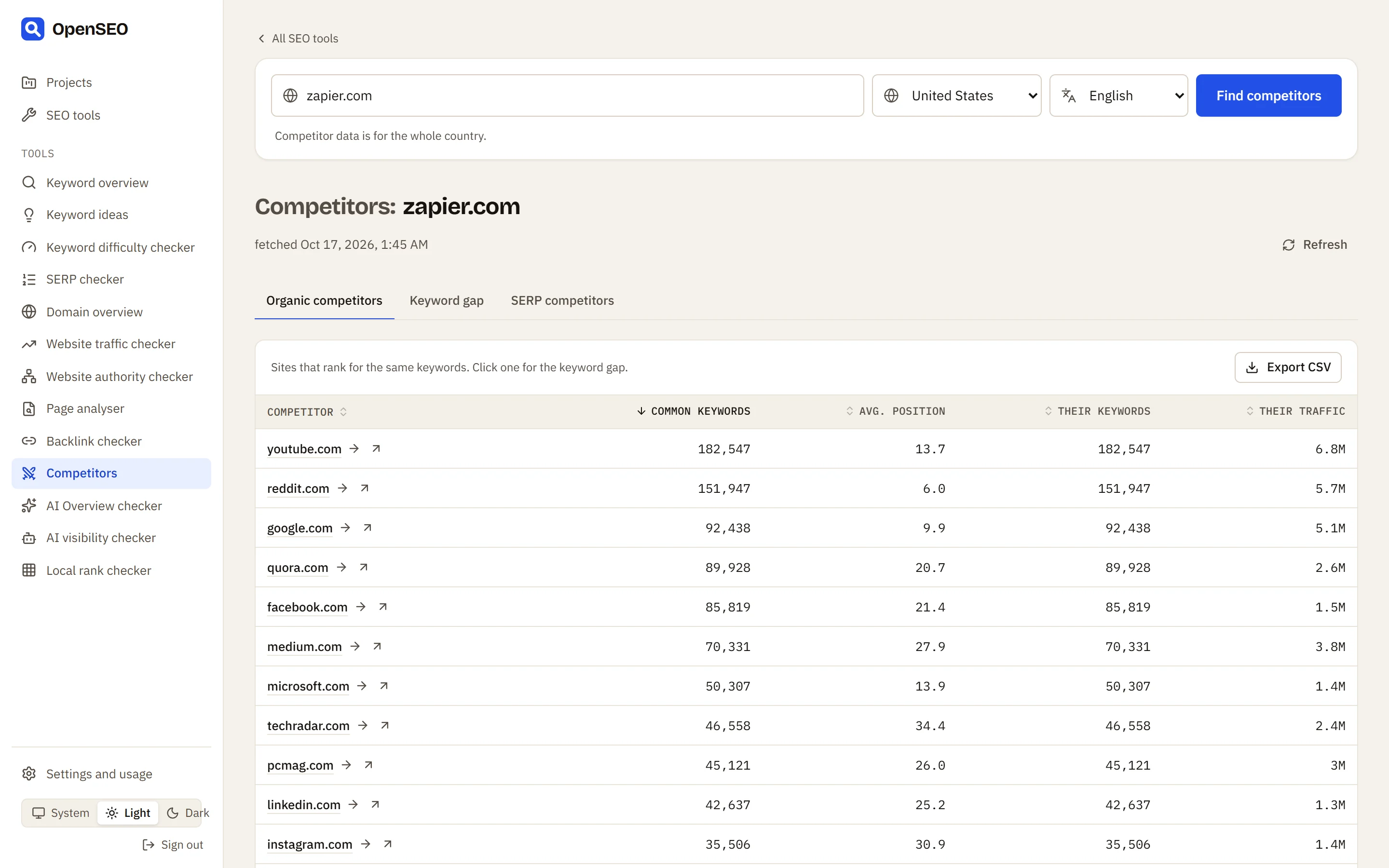Open SEO tools in the sidebar

pos(111,115)
